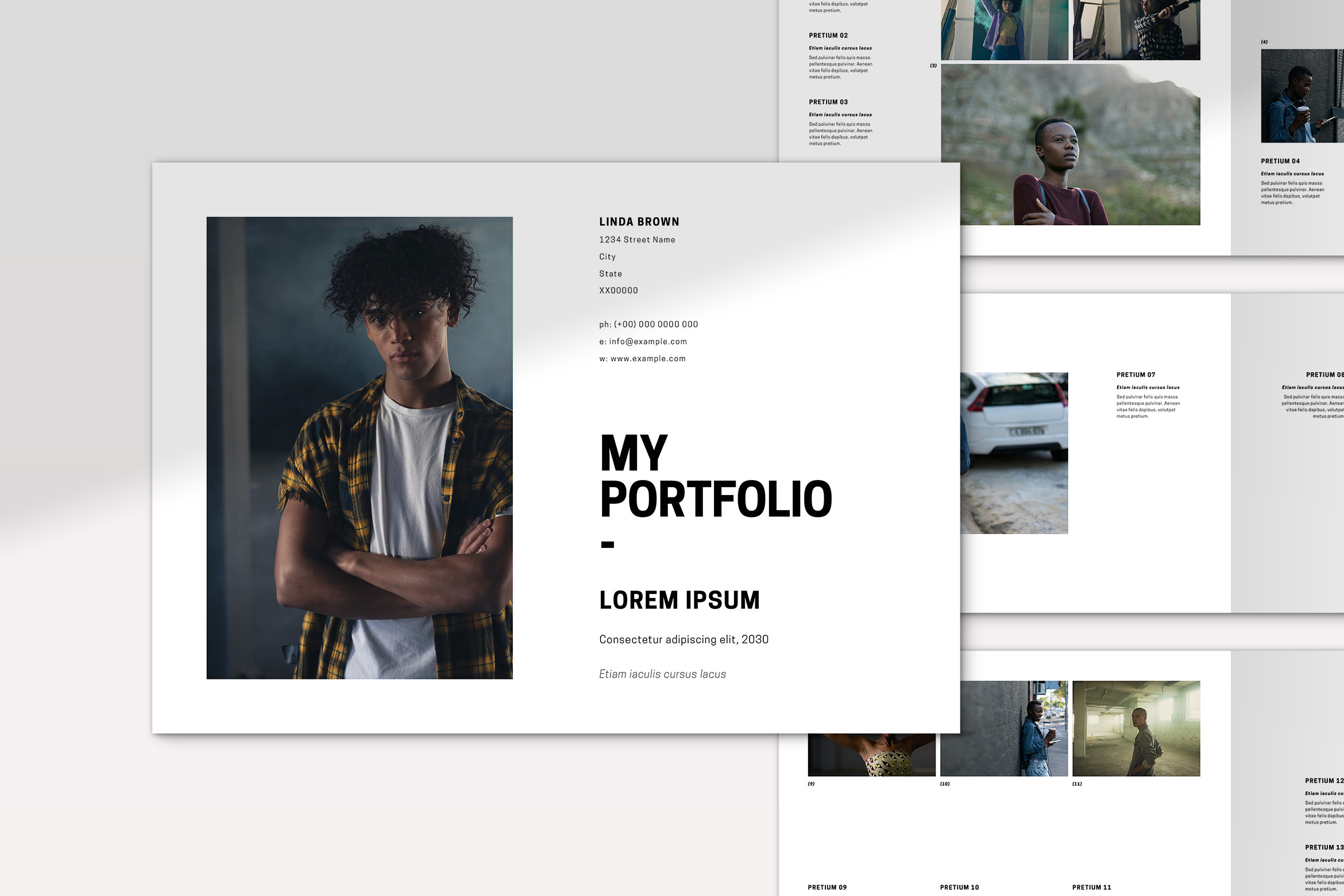Click the photo labeled (9)
This screenshot has width=1344, height=896.
872,755
